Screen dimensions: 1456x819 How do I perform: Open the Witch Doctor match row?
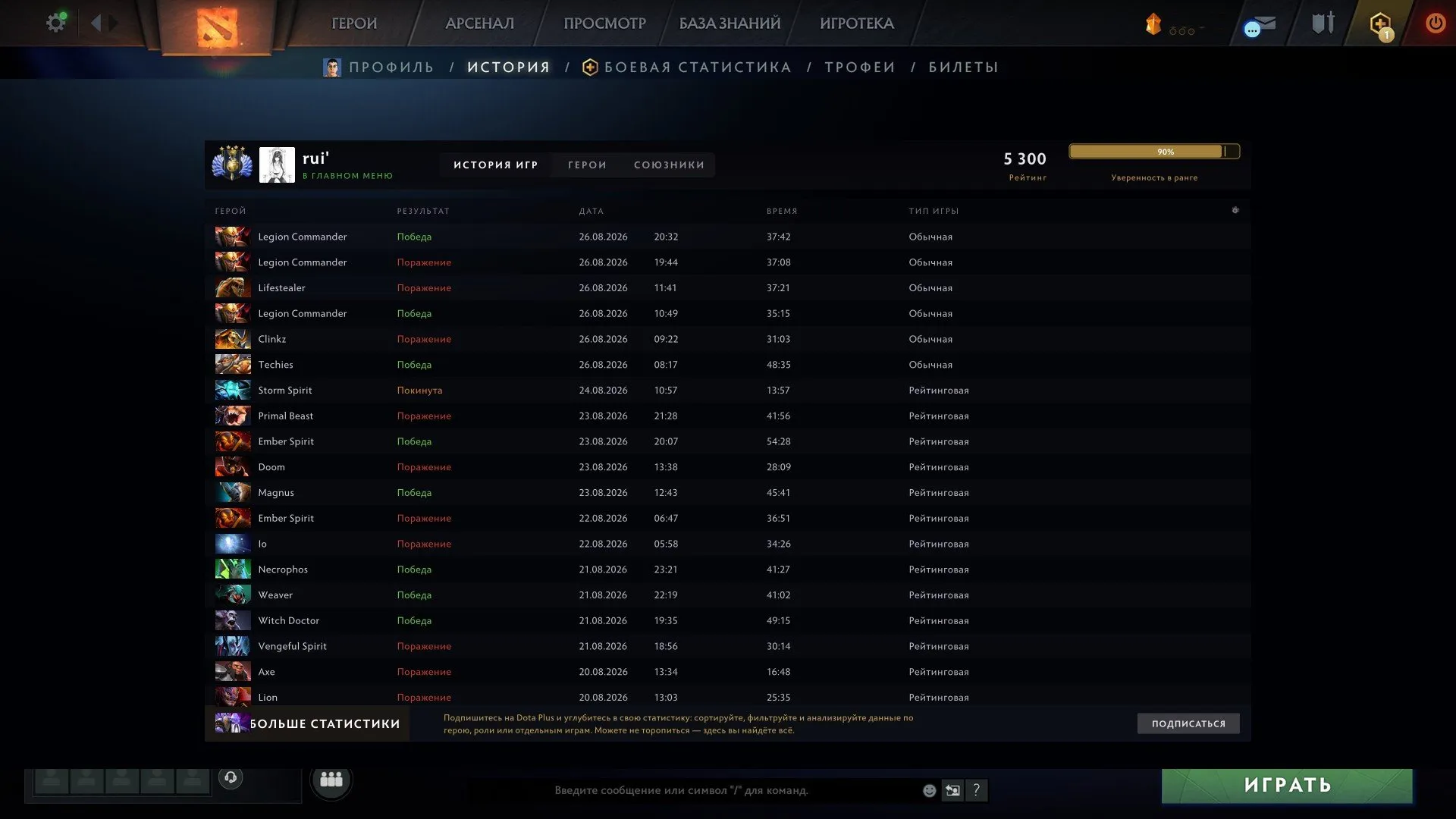[727, 621]
